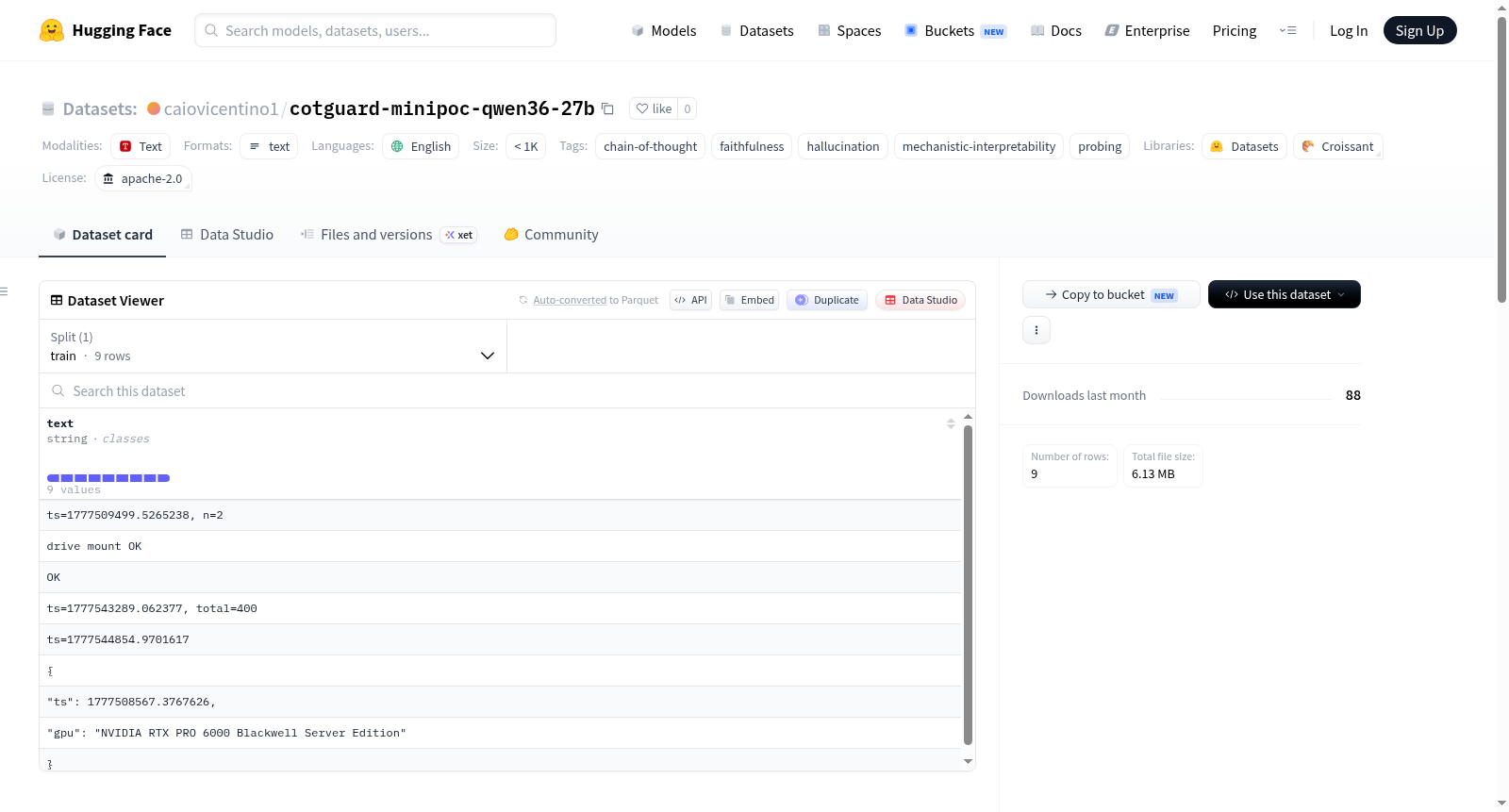Click the Datasets stack icon before the title
This screenshot has height=812, width=1509.
(48, 108)
